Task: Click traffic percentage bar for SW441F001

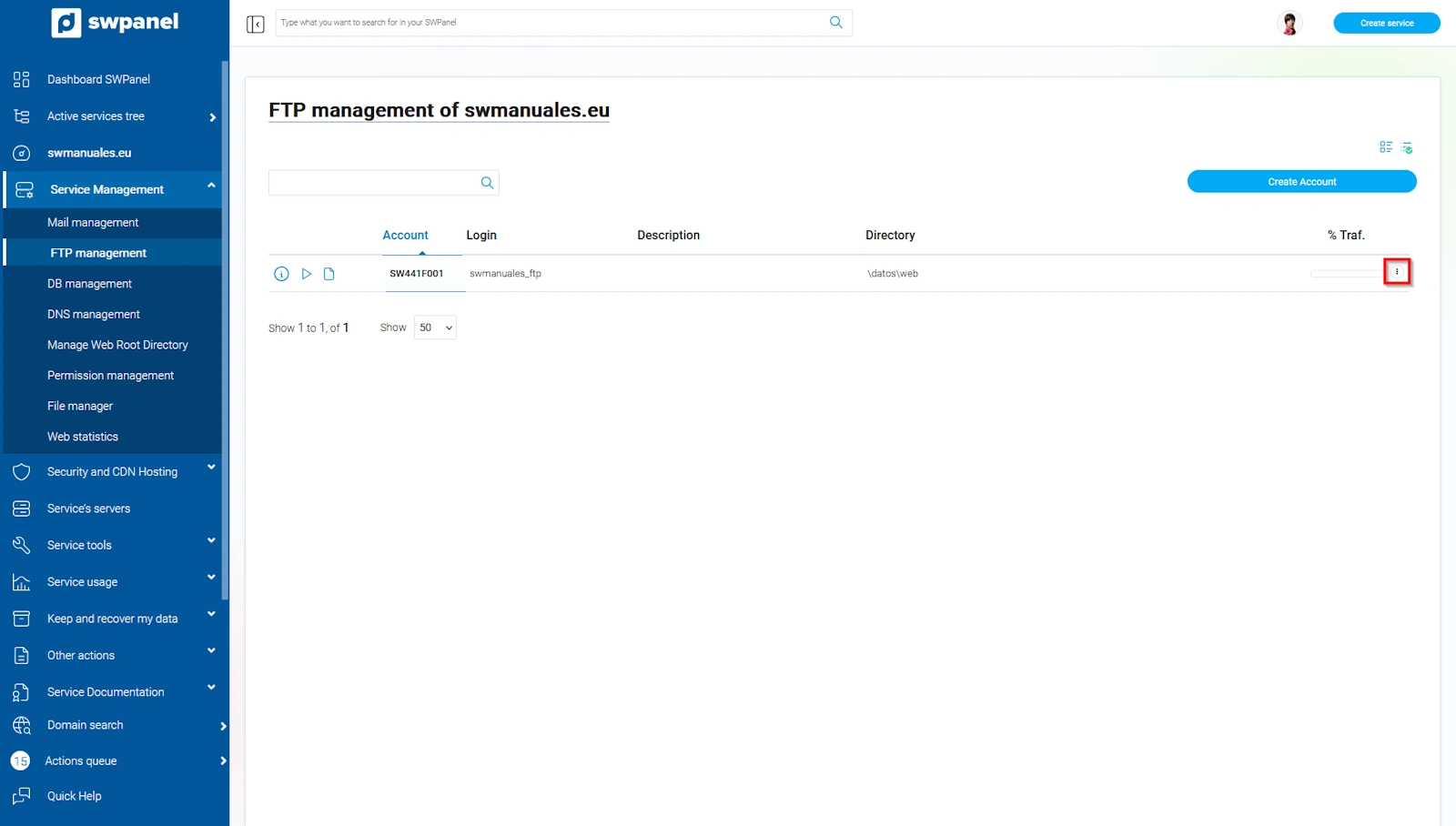Action: click(1346, 274)
